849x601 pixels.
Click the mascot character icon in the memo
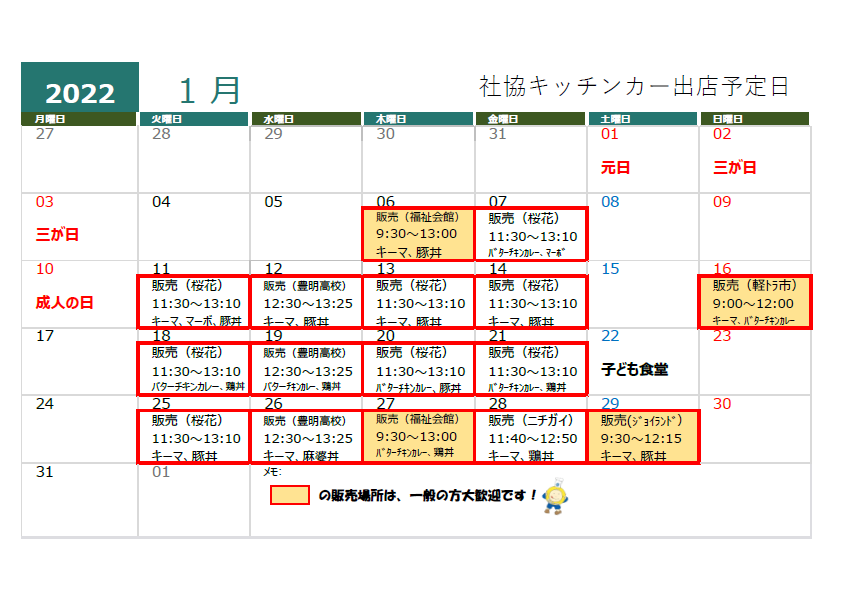click(557, 497)
